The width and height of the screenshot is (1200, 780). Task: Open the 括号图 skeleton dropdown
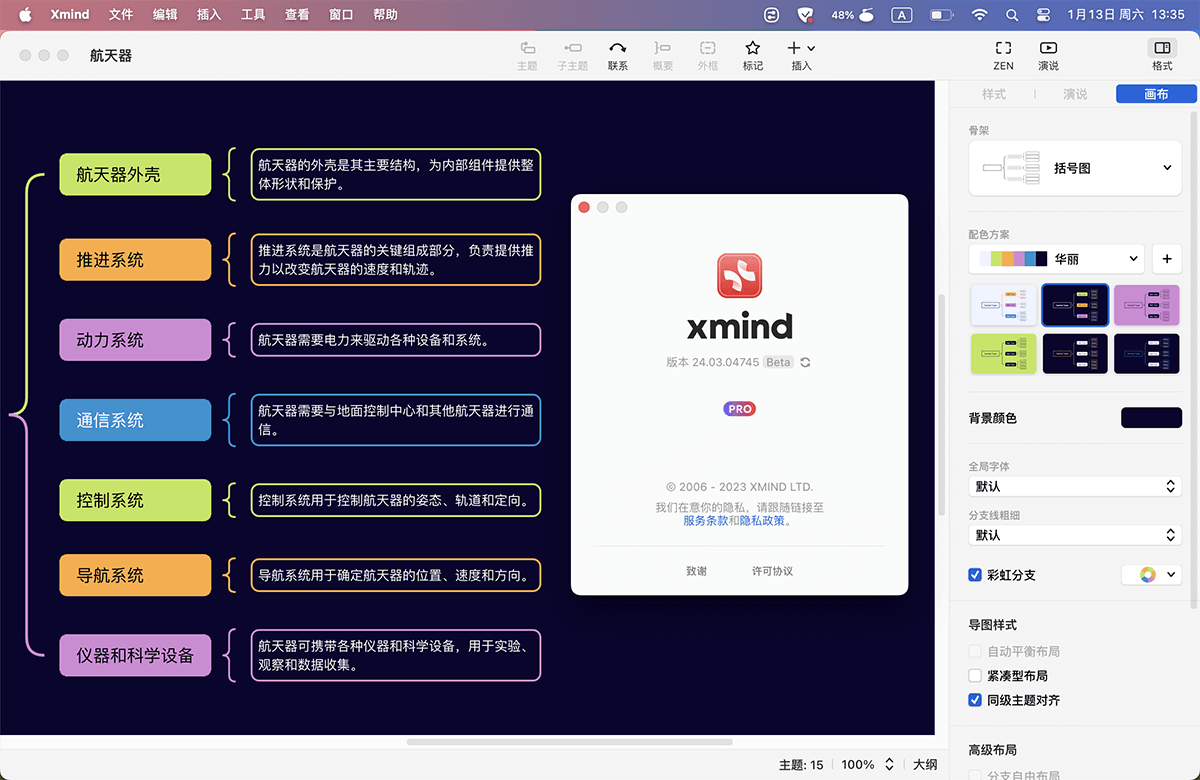click(1075, 168)
